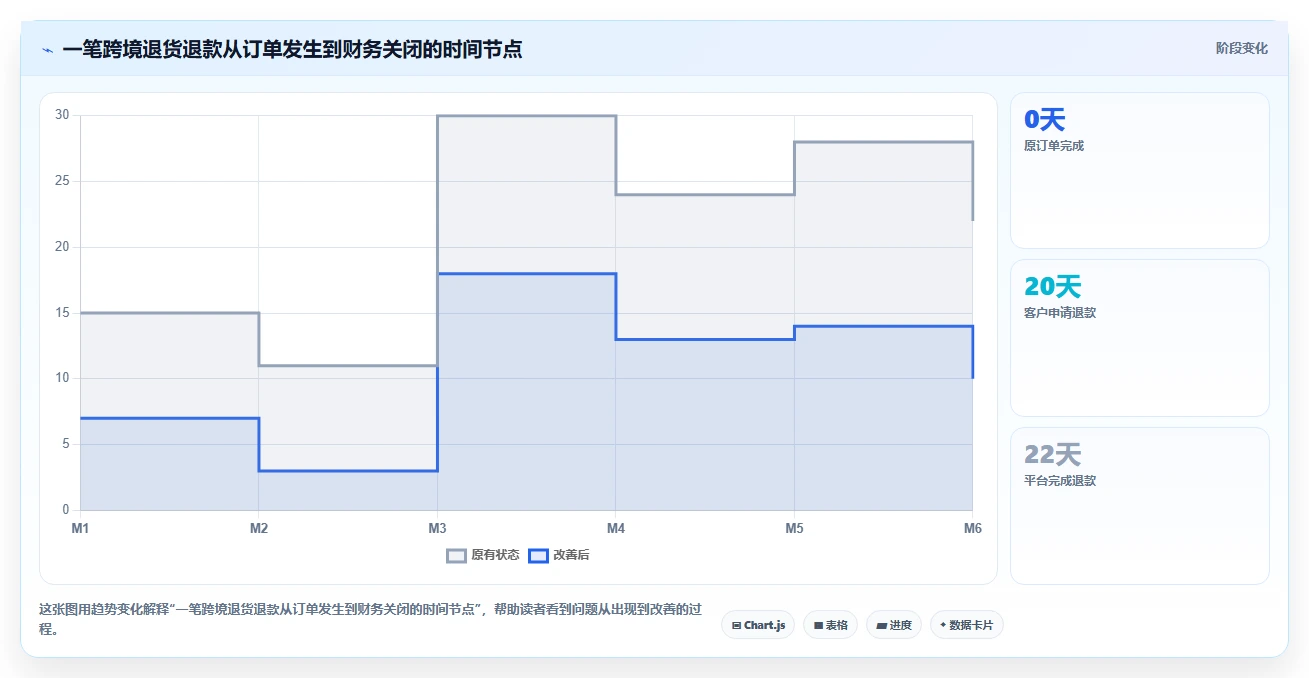Toggle the 原有状态 legend item
Screen dimensions: 1309x678
coord(483,555)
